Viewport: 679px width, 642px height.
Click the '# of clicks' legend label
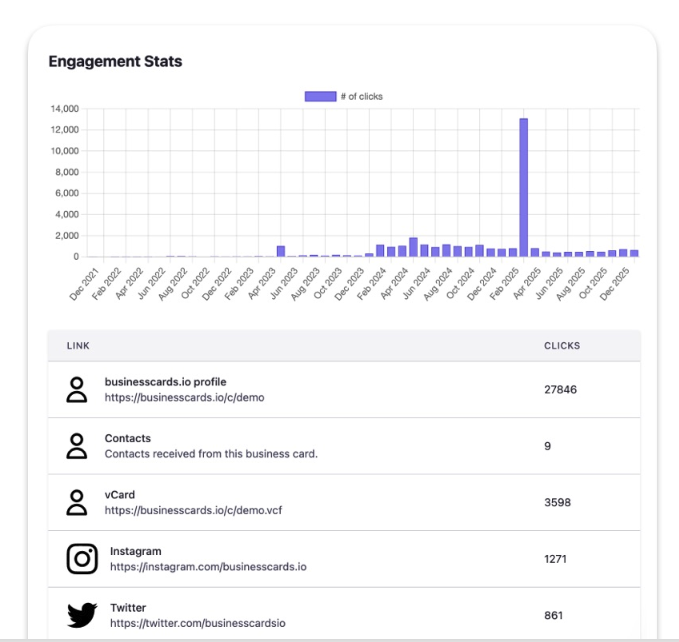[361, 97]
